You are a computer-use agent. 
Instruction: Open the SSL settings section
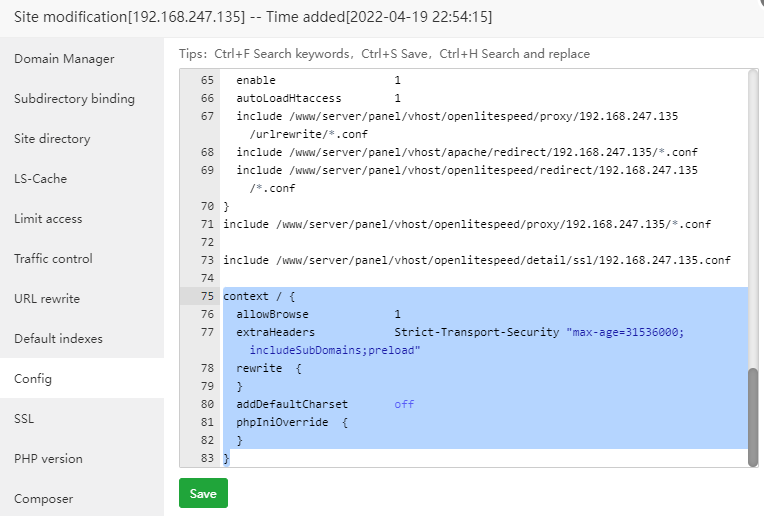24,419
